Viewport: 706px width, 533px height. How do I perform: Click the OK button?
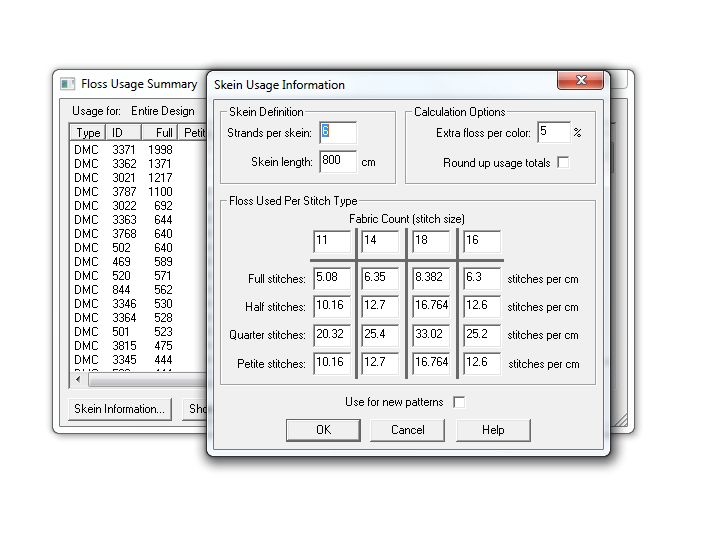[322, 430]
